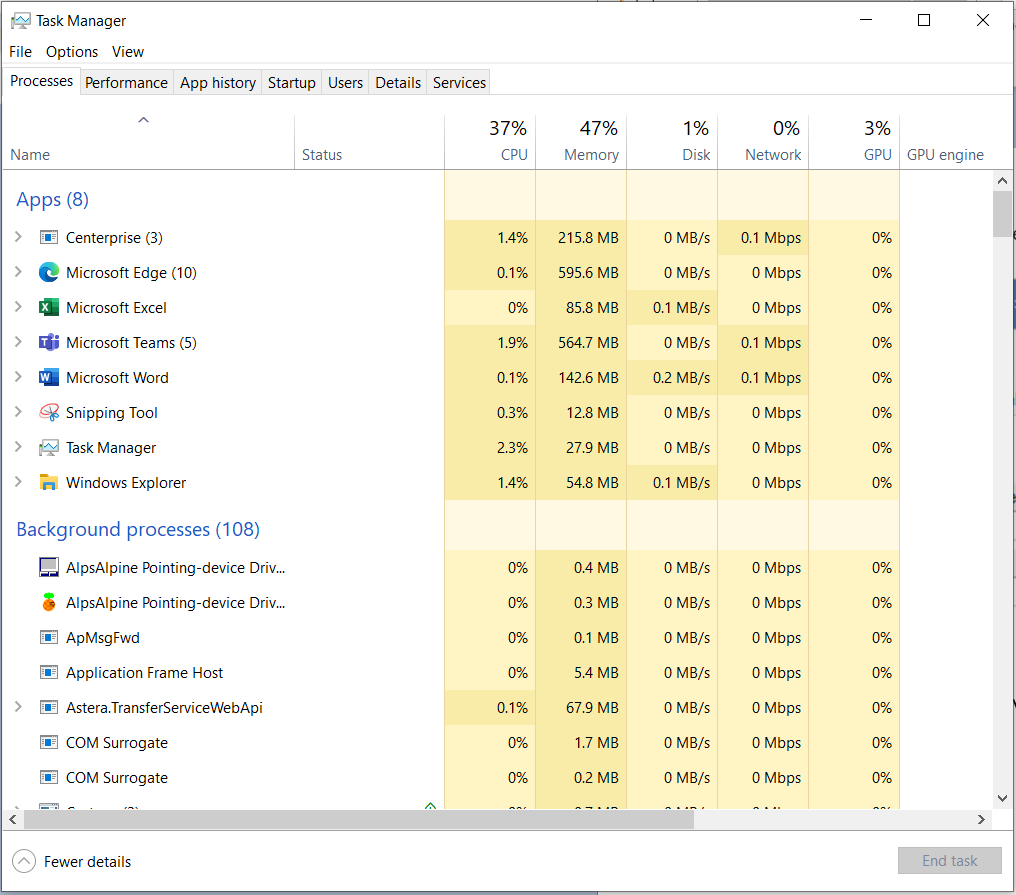Click the horizontal scrollbar right arrow
1016x895 pixels.
pyautogui.click(x=982, y=819)
